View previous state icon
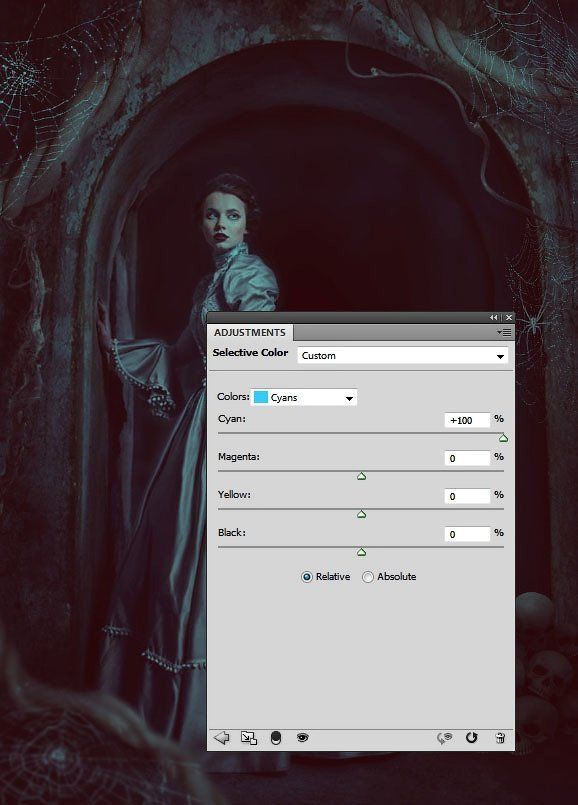This screenshot has width=578, height=805. pos(444,738)
